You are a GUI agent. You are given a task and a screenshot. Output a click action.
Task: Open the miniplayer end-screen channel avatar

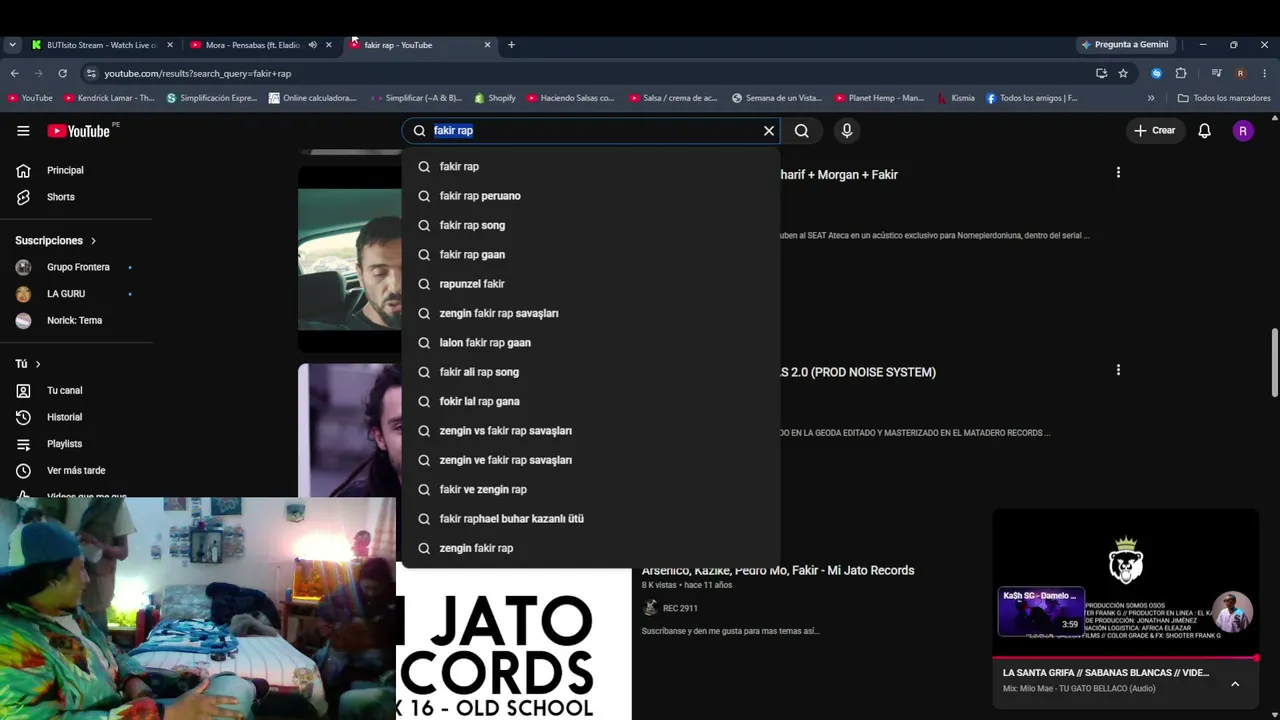coord(1233,612)
